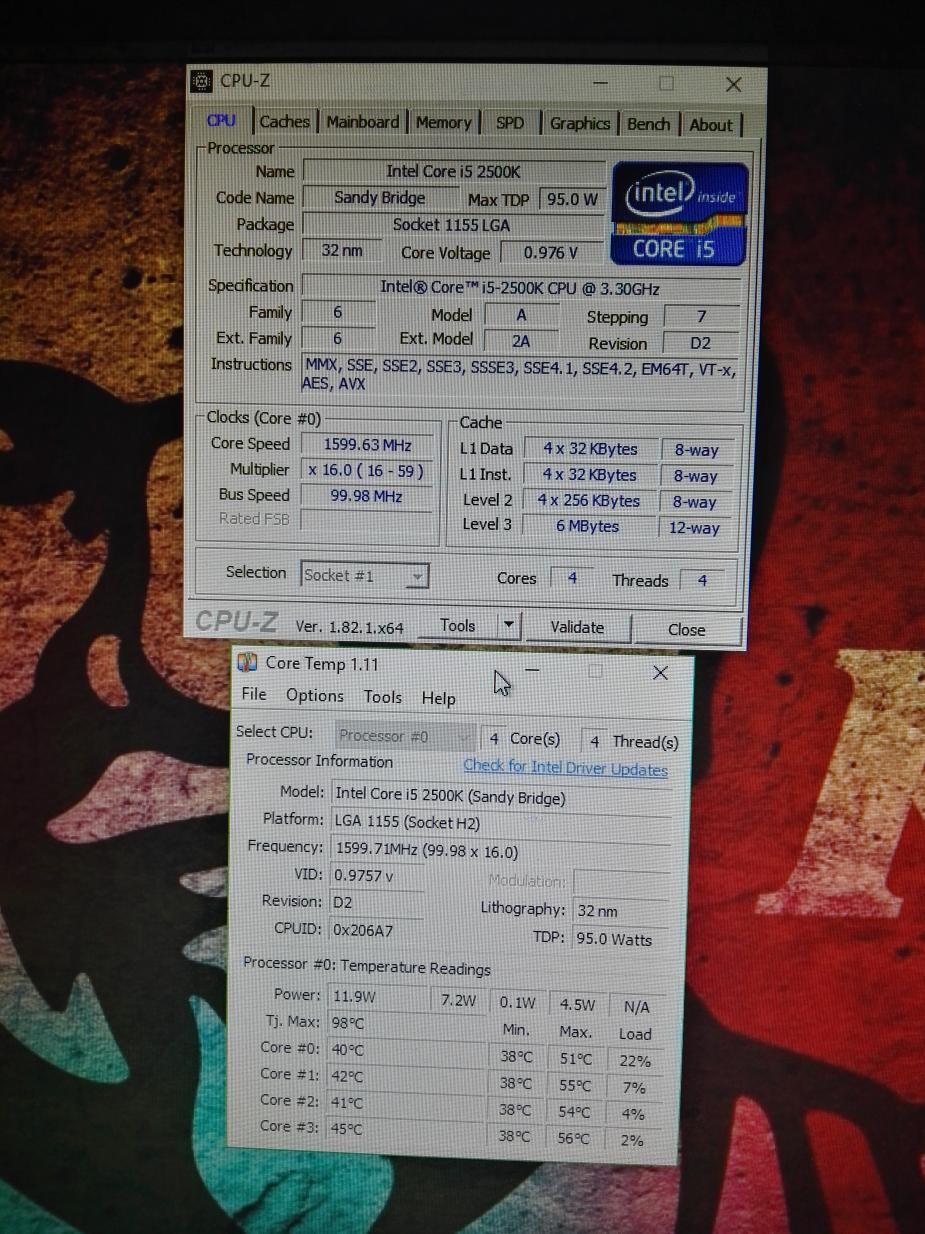This screenshot has height=1234, width=925.
Task: Open the SPD tab
Action: coord(510,123)
